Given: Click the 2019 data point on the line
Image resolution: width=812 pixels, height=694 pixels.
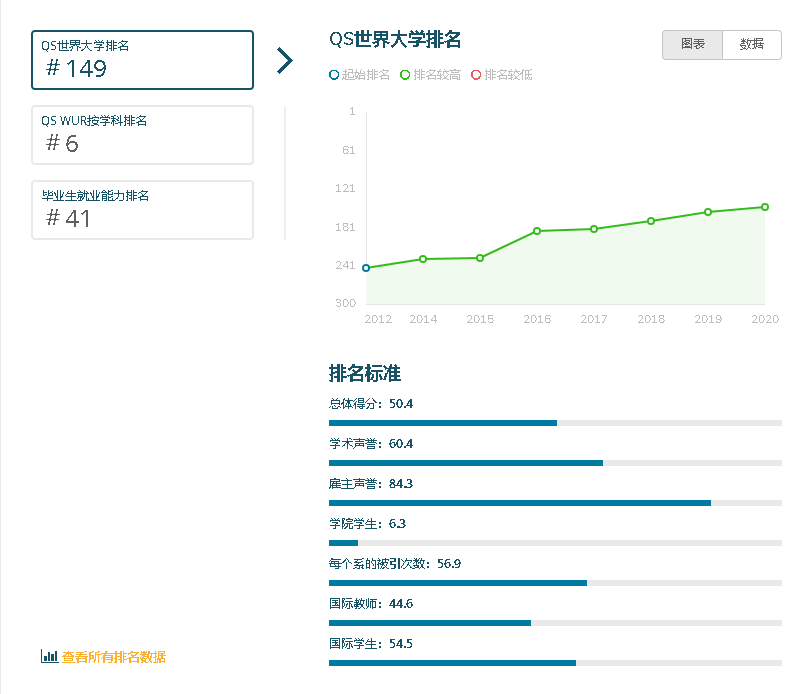Looking at the screenshot, I should pos(707,212).
